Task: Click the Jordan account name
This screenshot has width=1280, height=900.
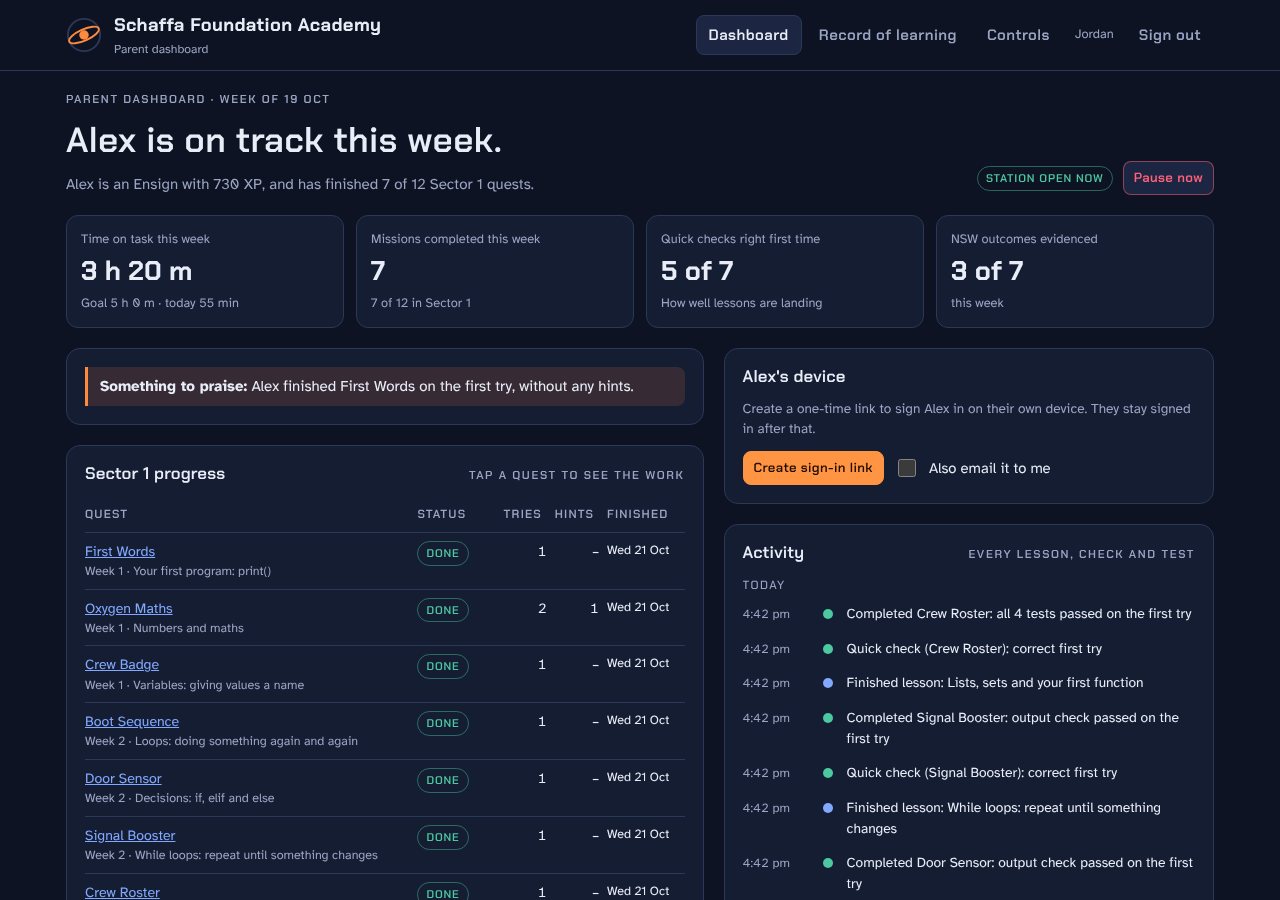Action: 1094,34
